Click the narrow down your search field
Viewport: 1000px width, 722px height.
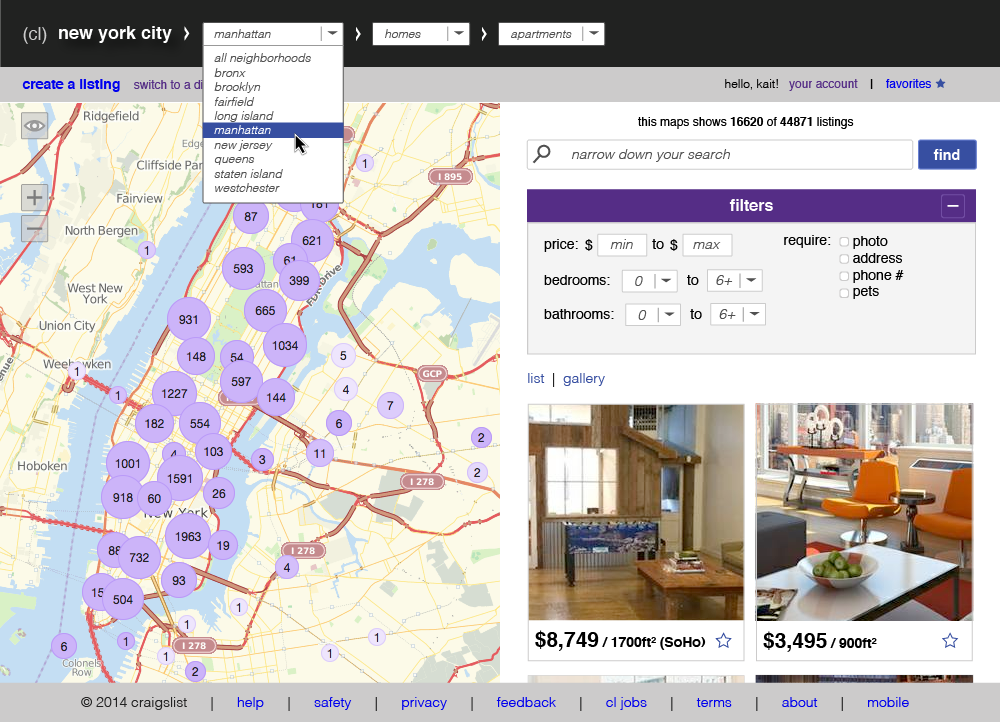click(720, 154)
